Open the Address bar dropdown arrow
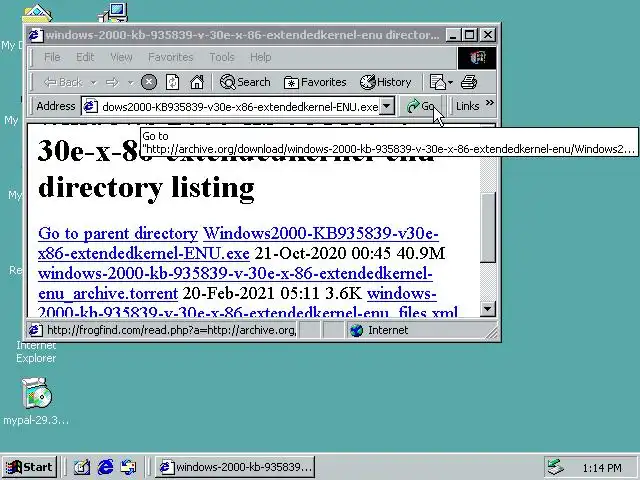 click(x=387, y=107)
